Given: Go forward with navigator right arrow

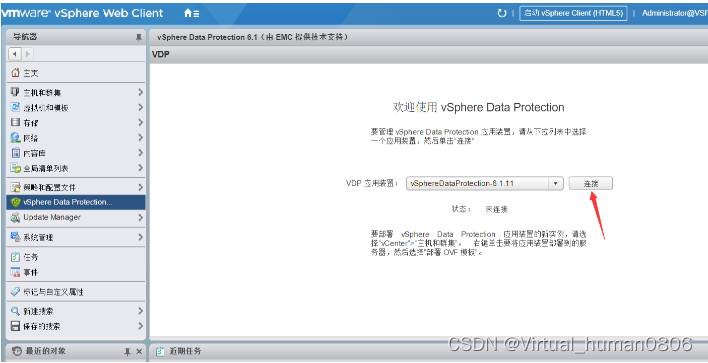Looking at the screenshot, I should click(27, 54).
